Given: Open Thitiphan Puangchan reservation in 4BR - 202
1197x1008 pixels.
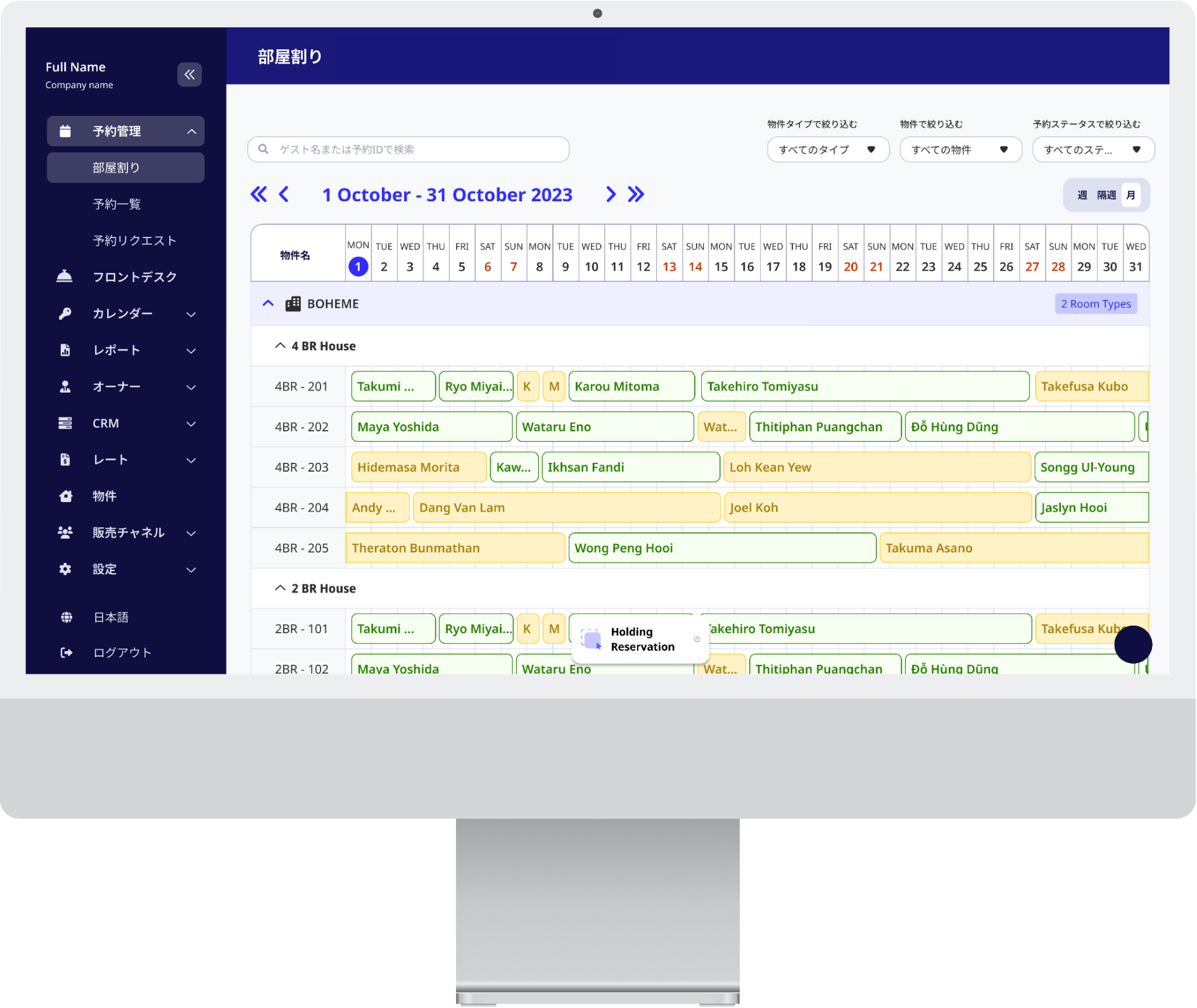Looking at the screenshot, I should 825,427.
